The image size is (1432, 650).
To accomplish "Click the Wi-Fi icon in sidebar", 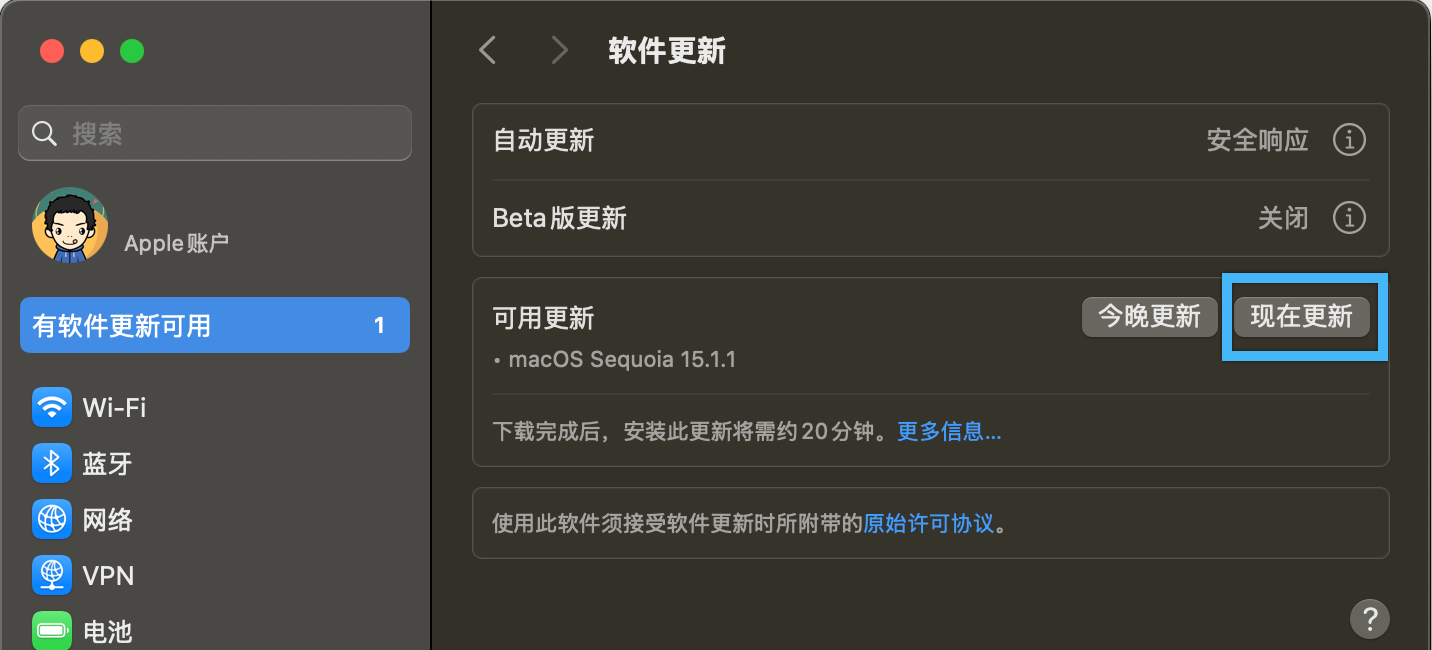I will 52,407.
